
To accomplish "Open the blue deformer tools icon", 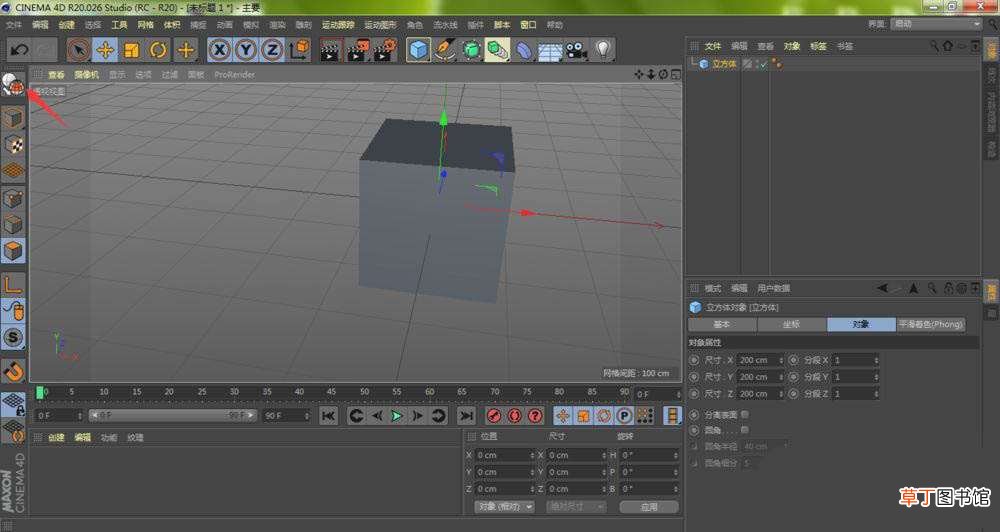I will point(524,50).
